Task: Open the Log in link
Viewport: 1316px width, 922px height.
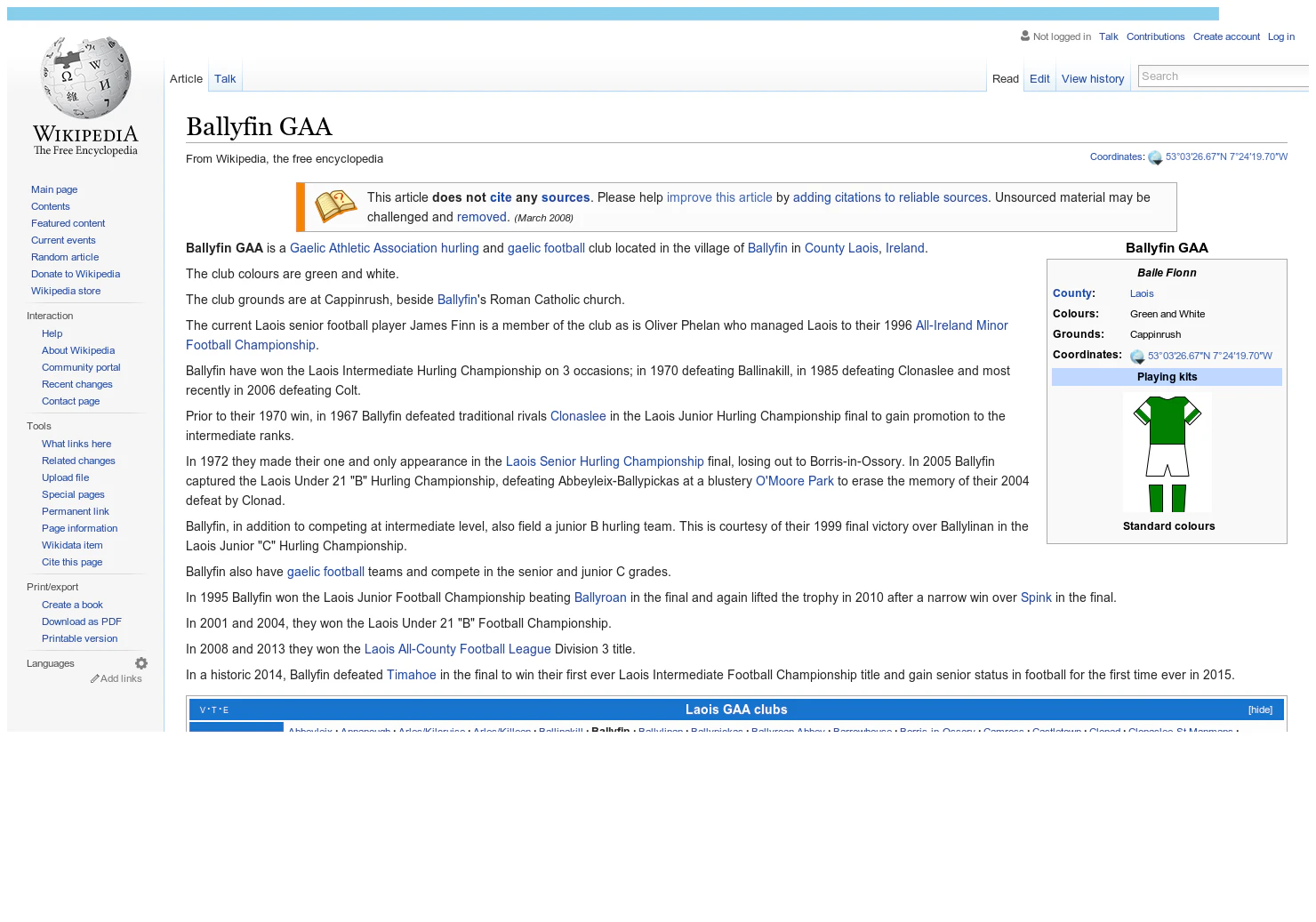Action: coord(1281,36)
